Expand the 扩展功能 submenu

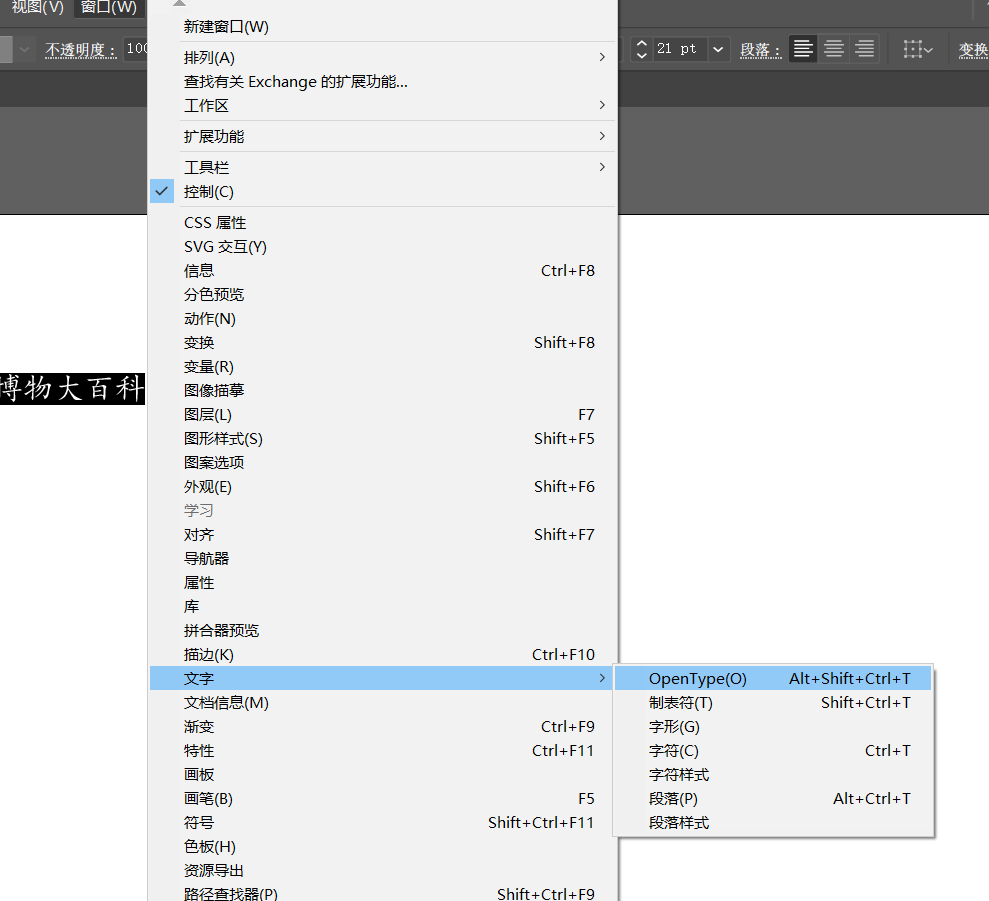382,136
